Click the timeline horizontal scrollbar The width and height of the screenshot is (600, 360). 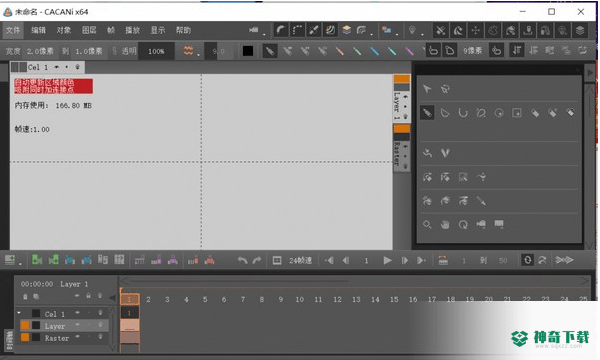tap(354, 281)
